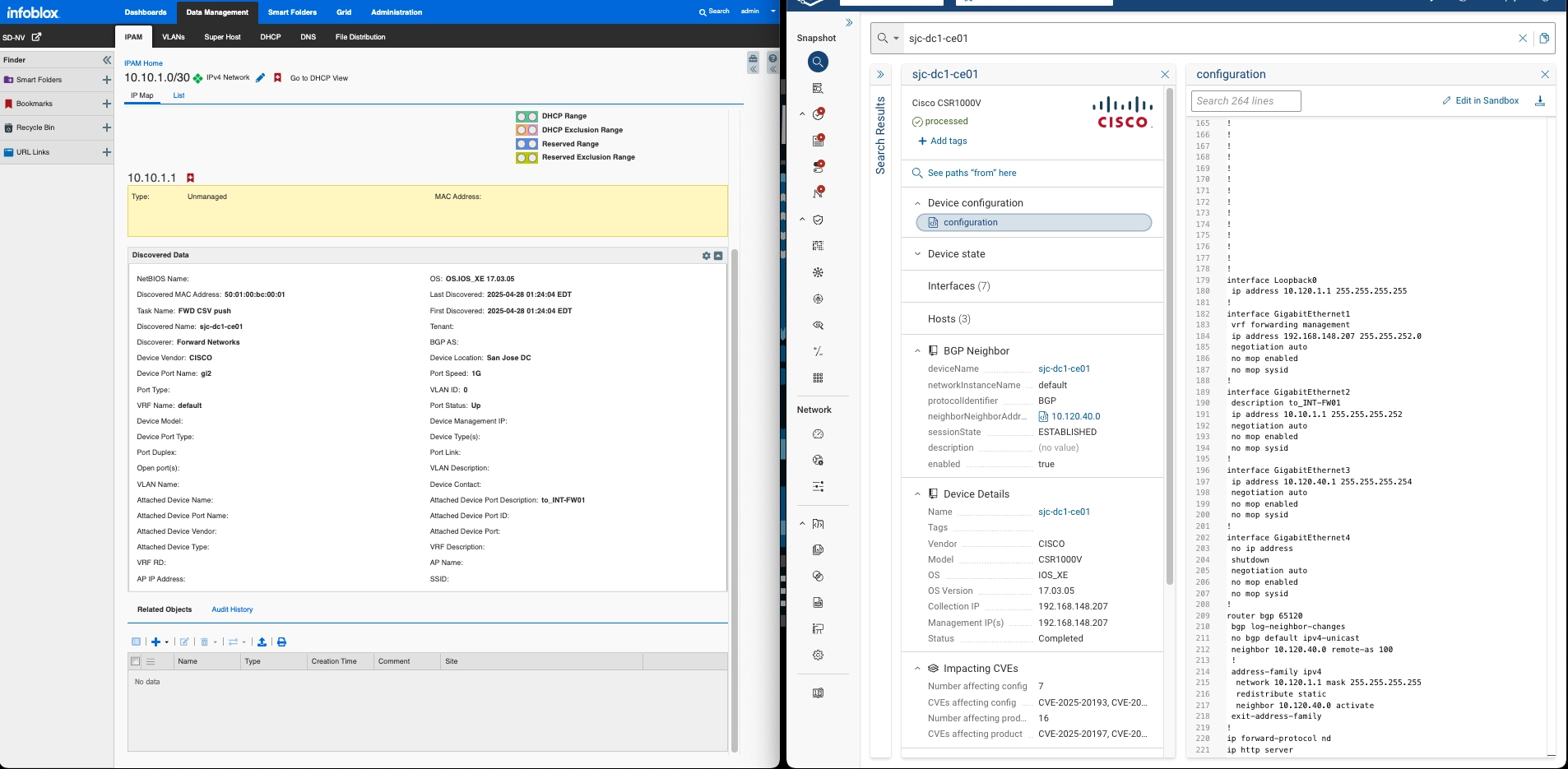Click inside the Search 264 lines input field
Image resolution: width=1568 pixels, height=769 pixels.
pos(1245,100)
